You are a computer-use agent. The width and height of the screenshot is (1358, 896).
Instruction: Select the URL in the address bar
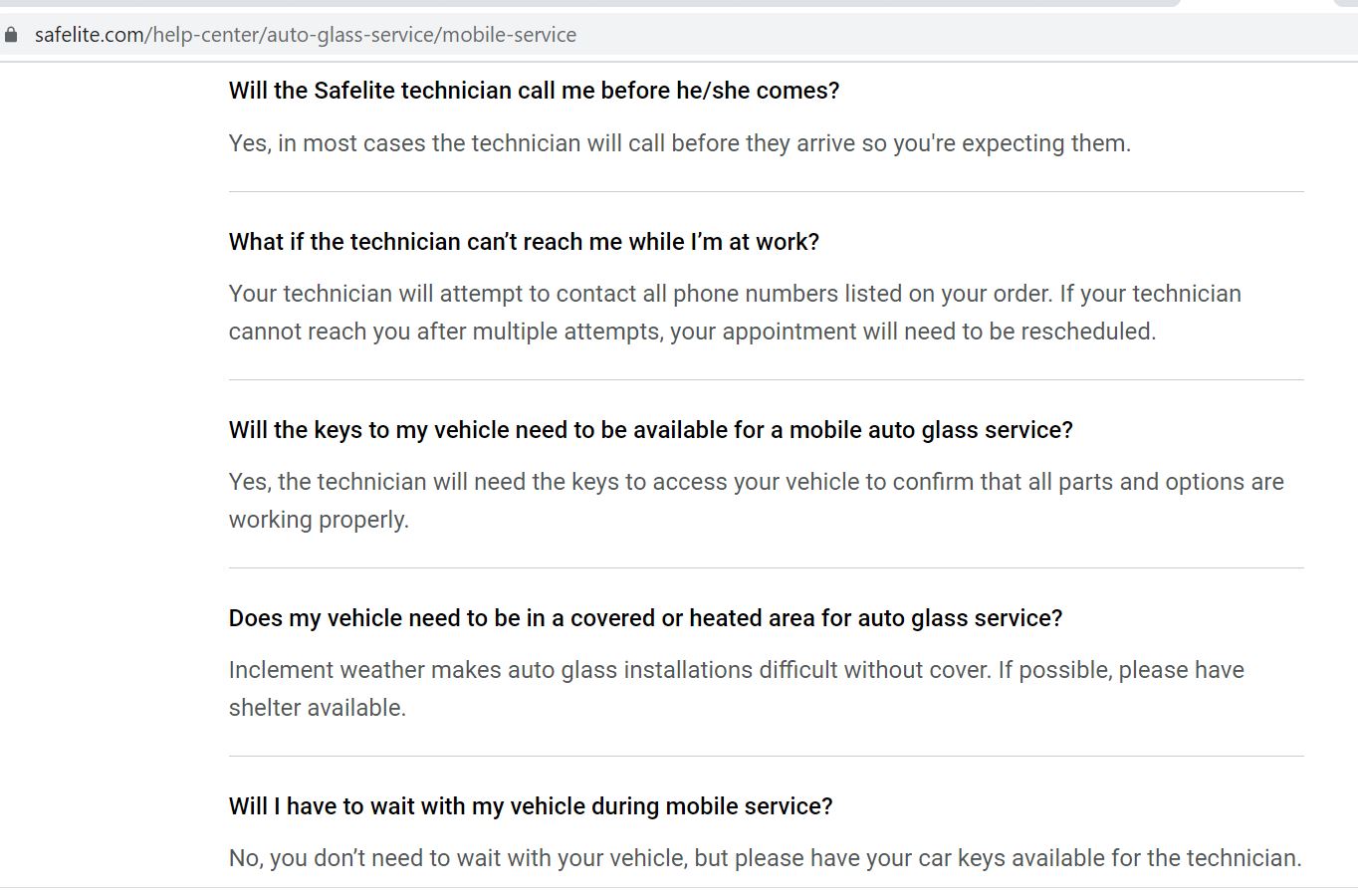pyautogui.click(x=306, y=34)
